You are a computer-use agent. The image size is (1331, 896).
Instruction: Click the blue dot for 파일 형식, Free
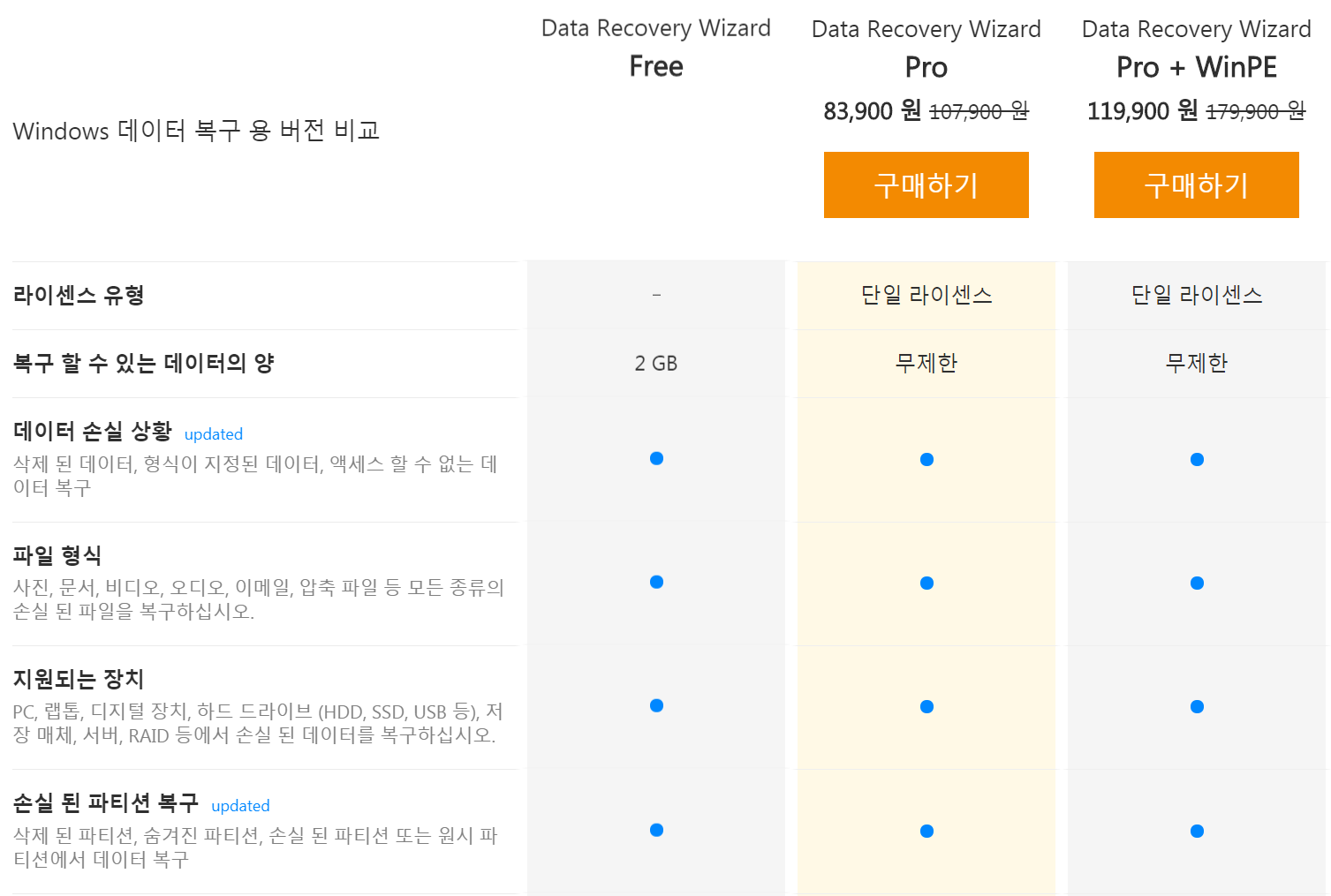656,582
